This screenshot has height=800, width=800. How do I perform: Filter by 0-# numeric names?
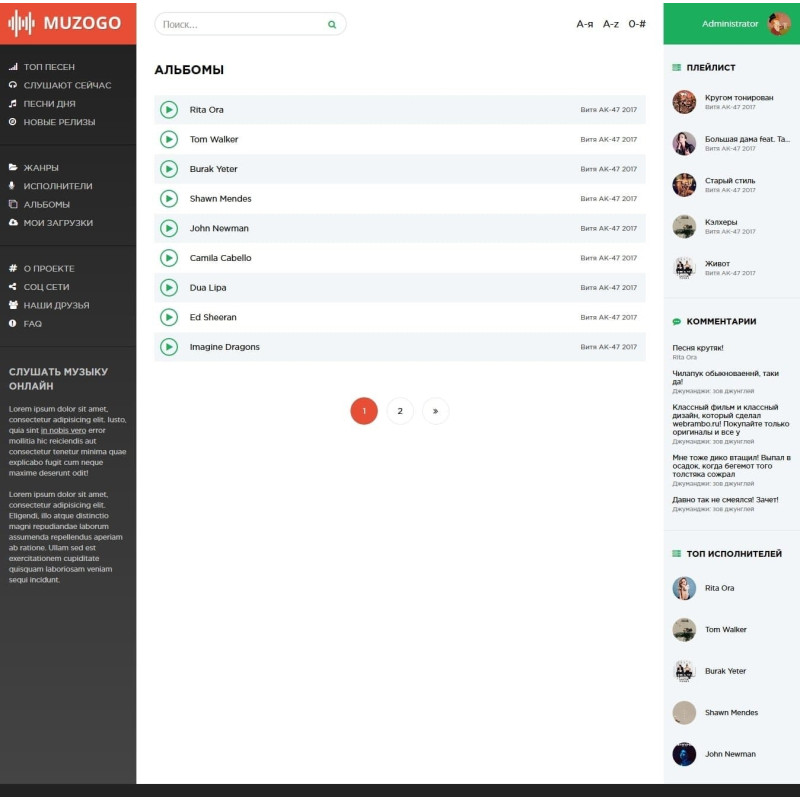(637, 24)
